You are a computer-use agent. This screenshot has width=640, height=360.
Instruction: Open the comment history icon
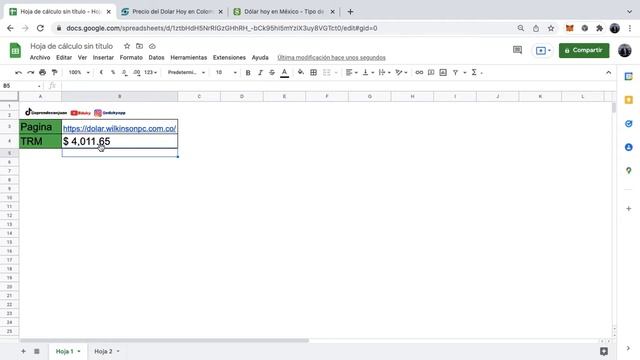click(518, 50)
